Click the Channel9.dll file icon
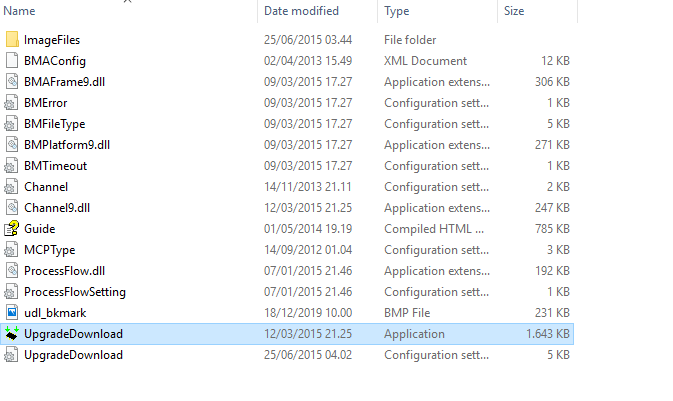Viewport: 673px width, 401px height. pos(12,208)
